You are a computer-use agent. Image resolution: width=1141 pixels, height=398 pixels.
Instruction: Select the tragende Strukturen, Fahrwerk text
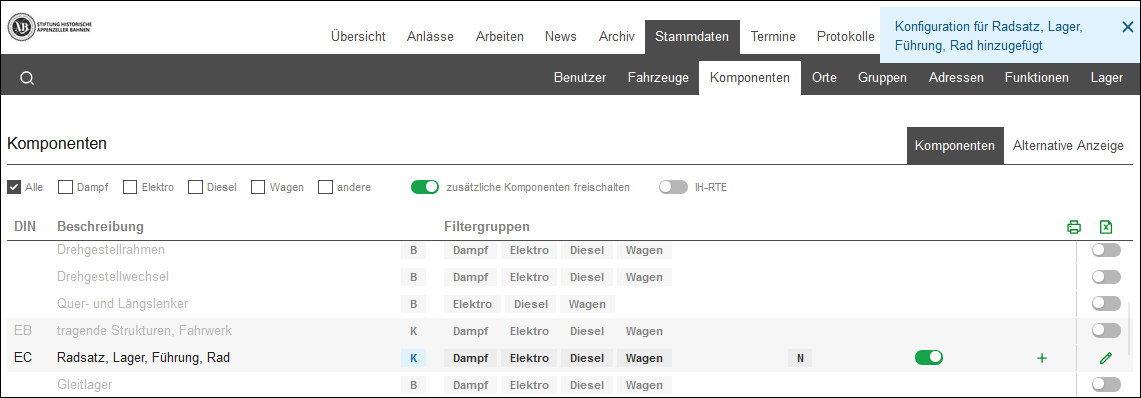point(144,331)
